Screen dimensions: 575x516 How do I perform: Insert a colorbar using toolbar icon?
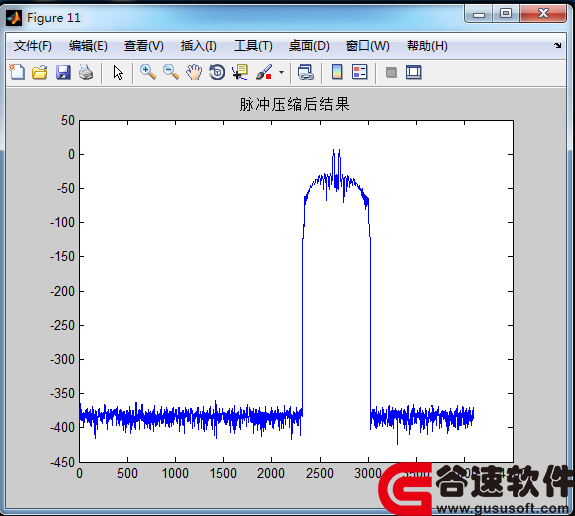pos(337,72)
